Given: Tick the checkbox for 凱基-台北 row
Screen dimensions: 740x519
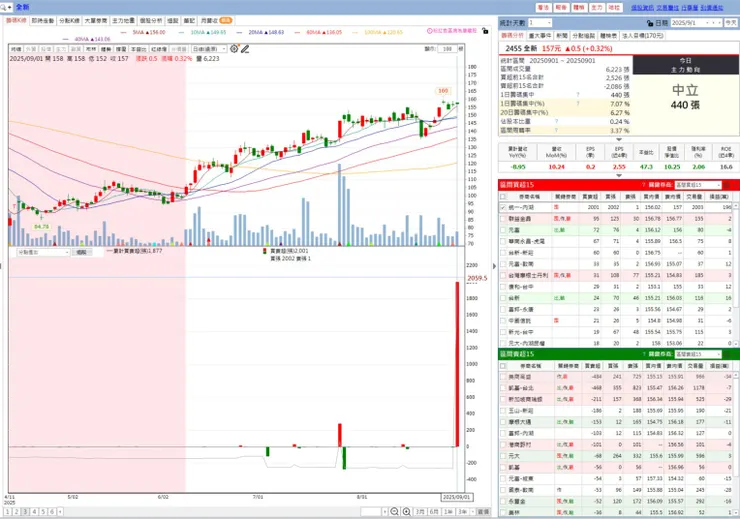Looking at the screenshot, I should click(x=503, y=388).
